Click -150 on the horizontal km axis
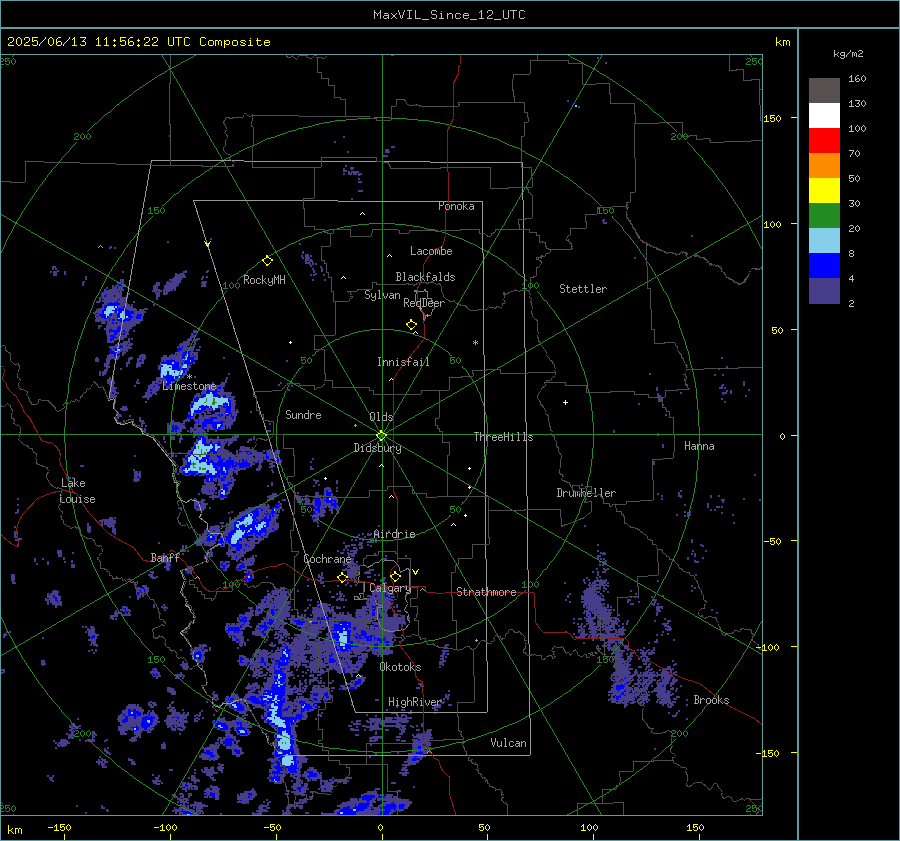The width and height of the screenshot is (900, 841). 59,828
